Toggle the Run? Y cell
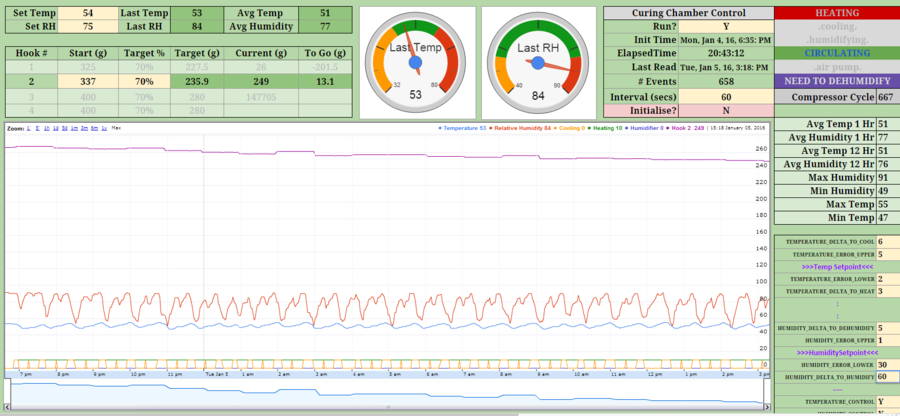 (x=725, y=27)
